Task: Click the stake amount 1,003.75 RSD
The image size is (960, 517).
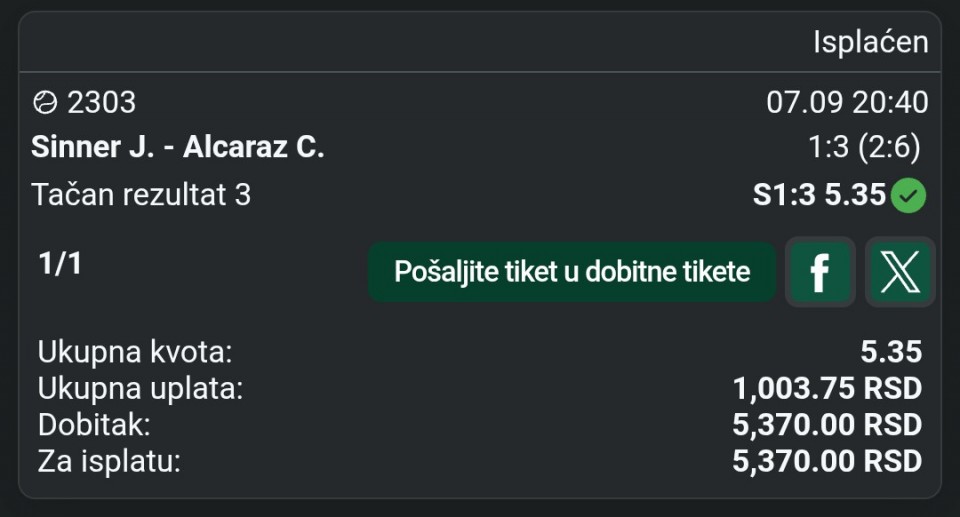Action: pyautogui.click(x=827, y=388)
